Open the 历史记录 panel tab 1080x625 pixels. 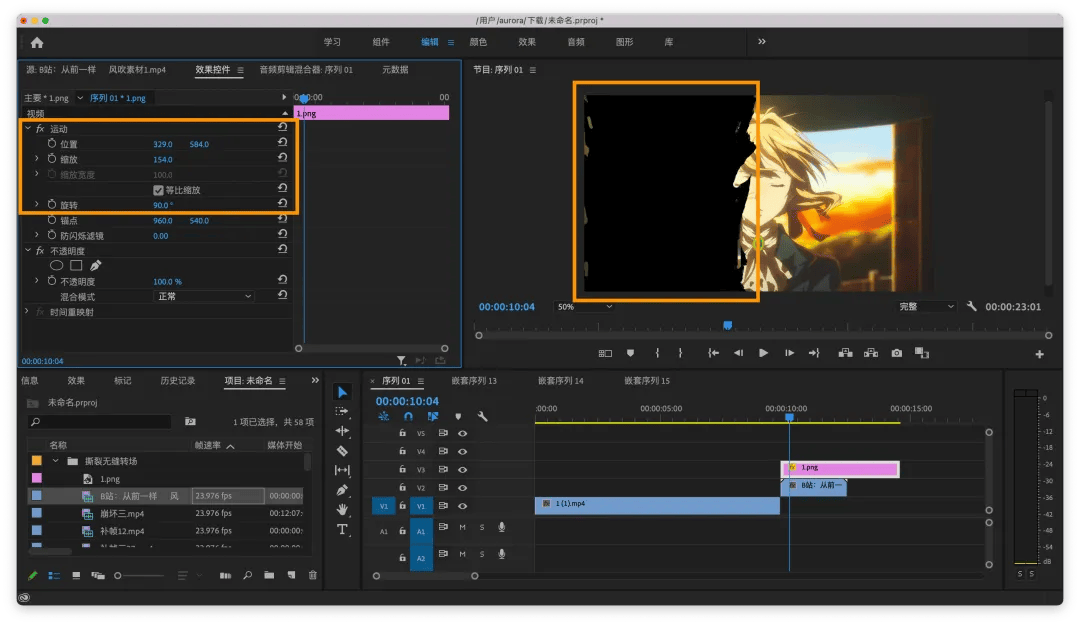click(x=178, y=380)
